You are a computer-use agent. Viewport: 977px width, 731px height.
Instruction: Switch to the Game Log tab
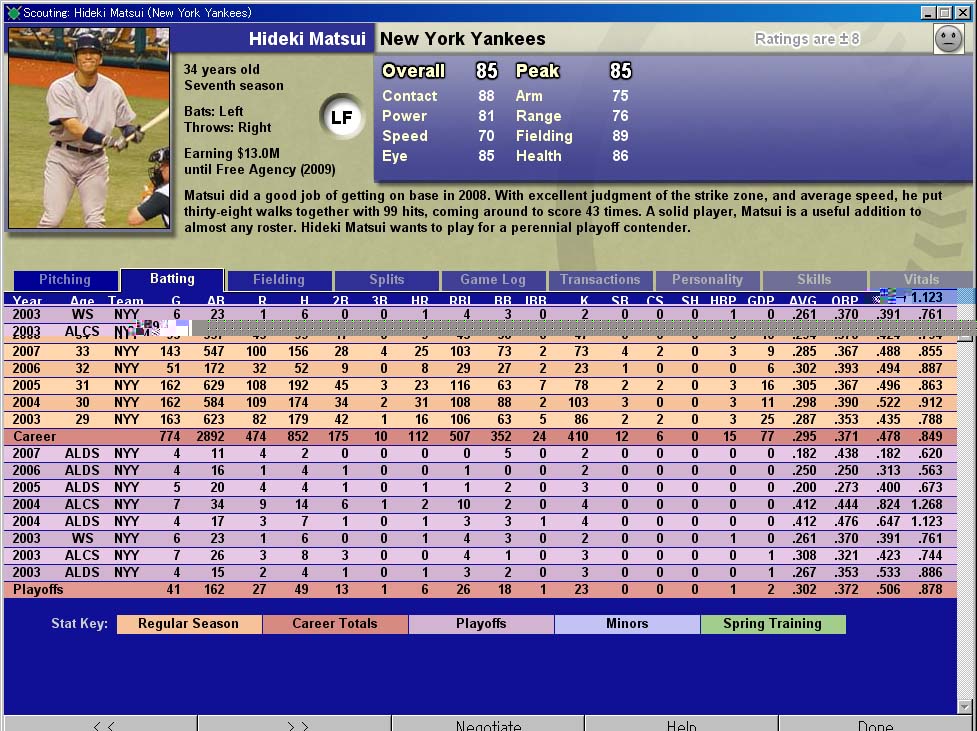(493, 280)
